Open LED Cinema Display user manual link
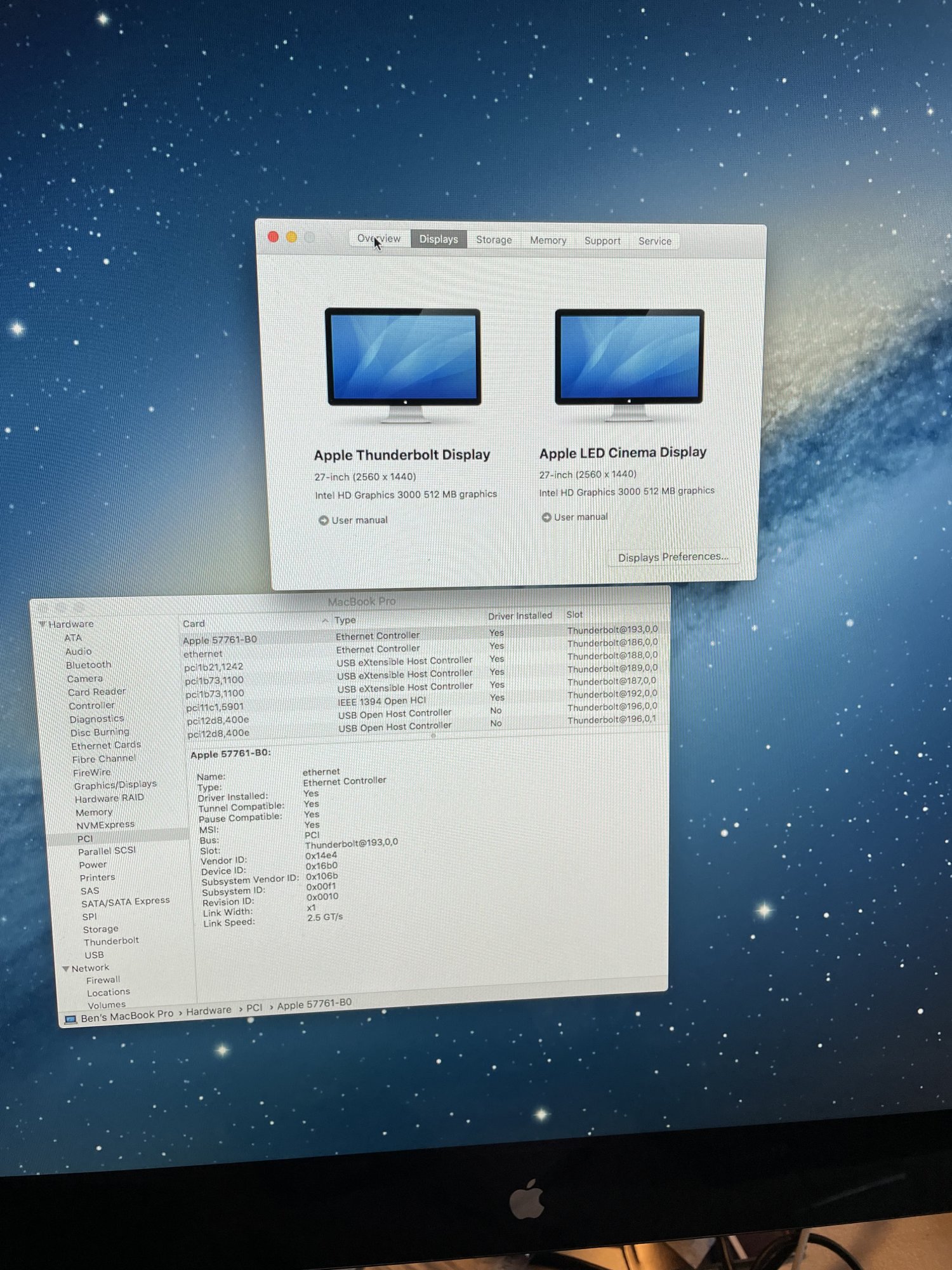 click(581, 517)
